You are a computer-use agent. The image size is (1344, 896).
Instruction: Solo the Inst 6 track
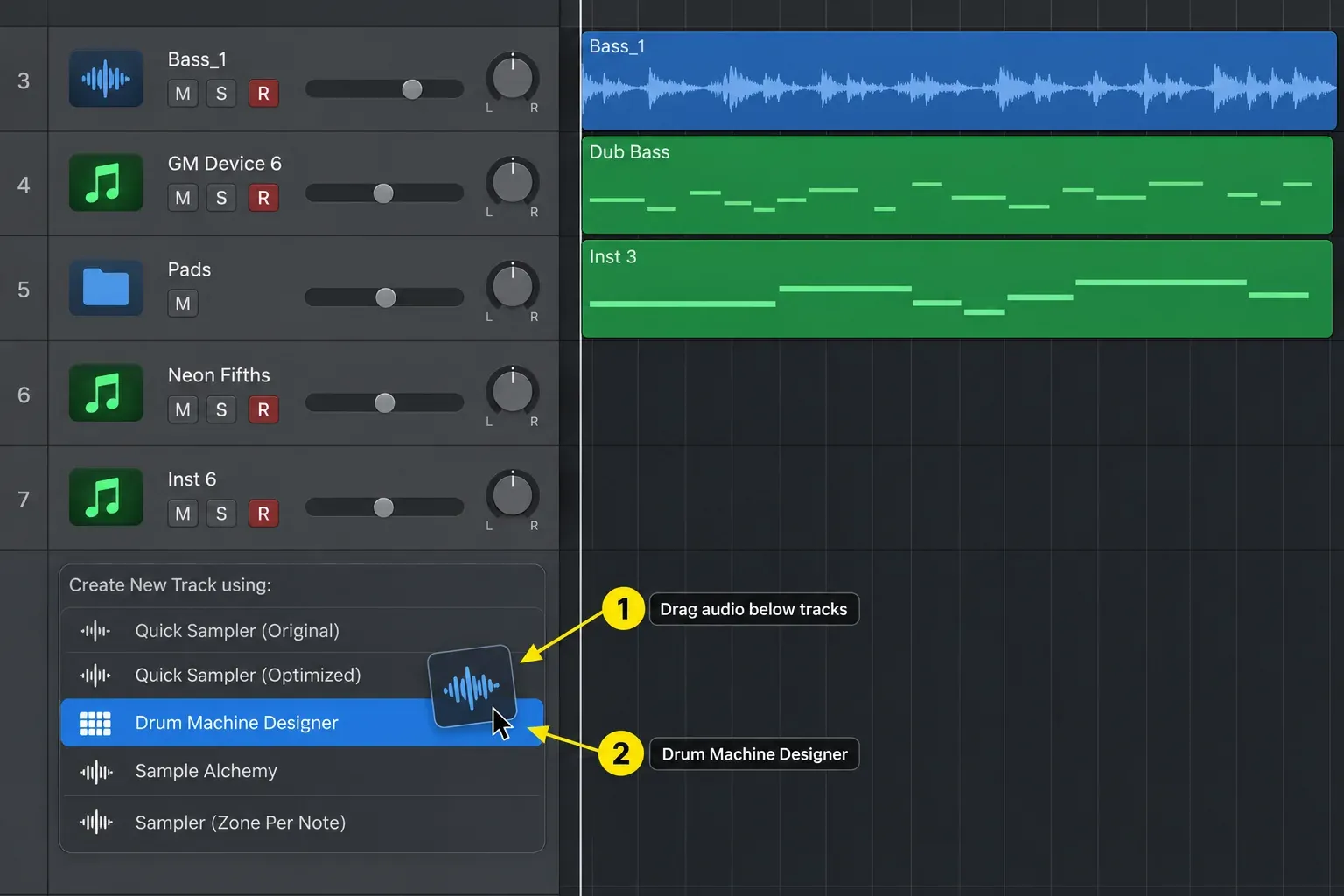click(221, 514)
